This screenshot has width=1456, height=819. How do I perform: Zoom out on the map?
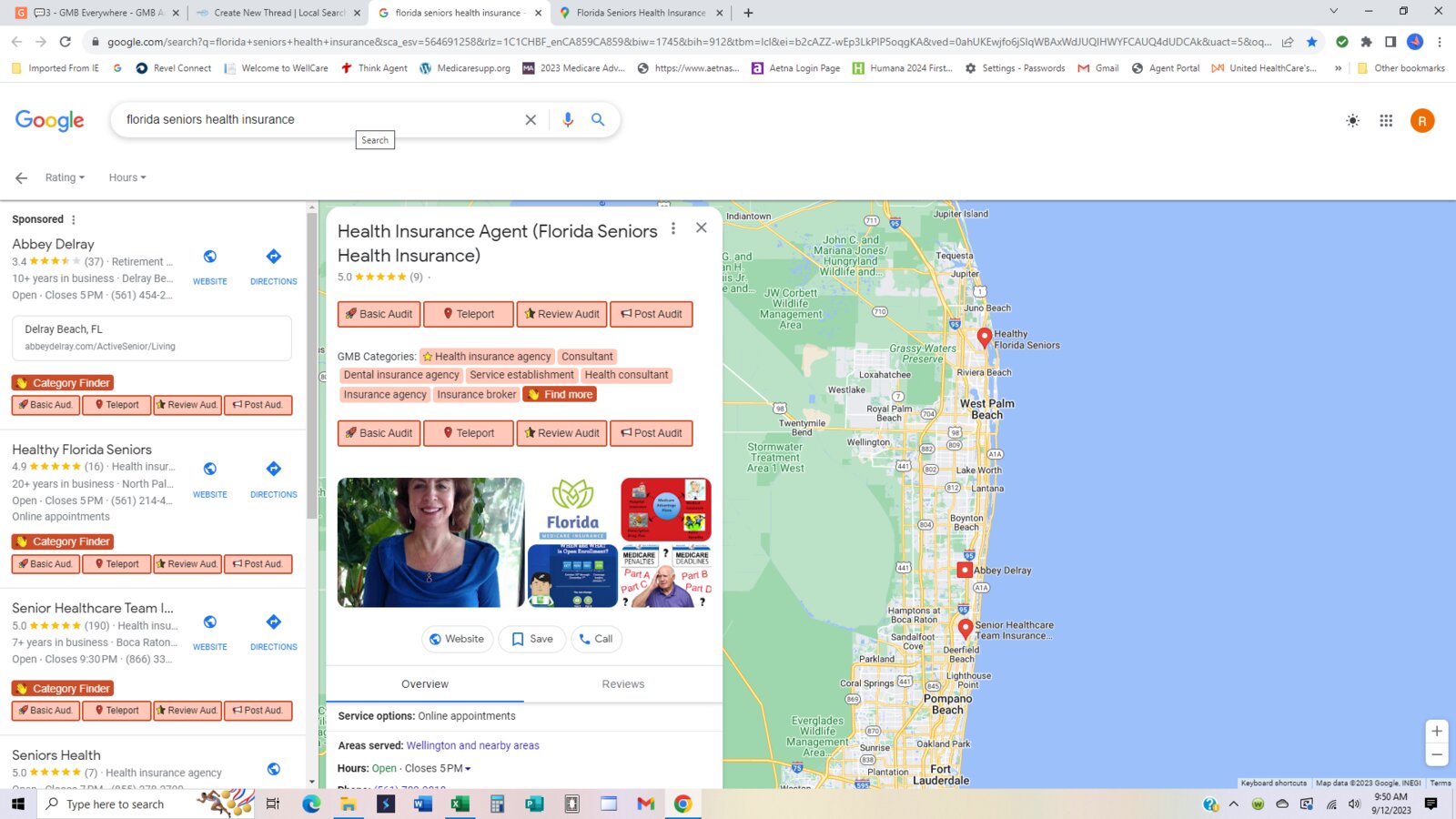click(x=1437, y=754)
